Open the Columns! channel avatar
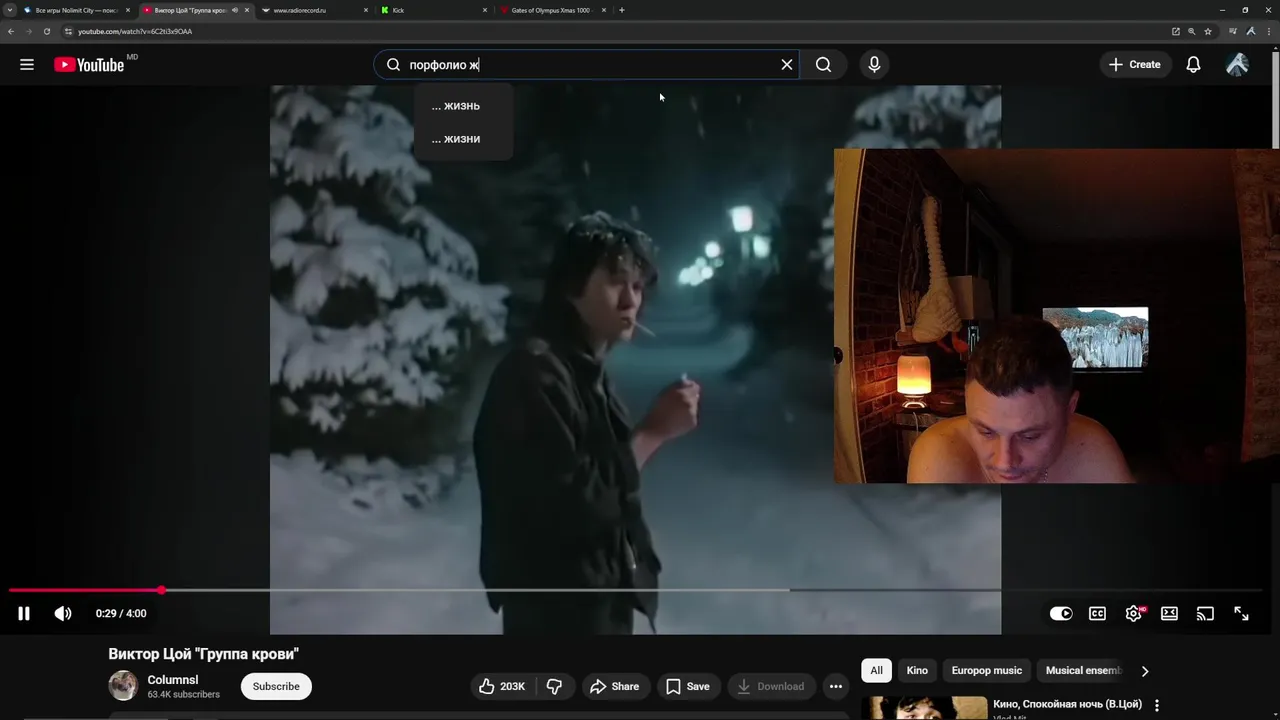Image resolution: width=1280 pixels, height=720 pixels. (123, 686)
